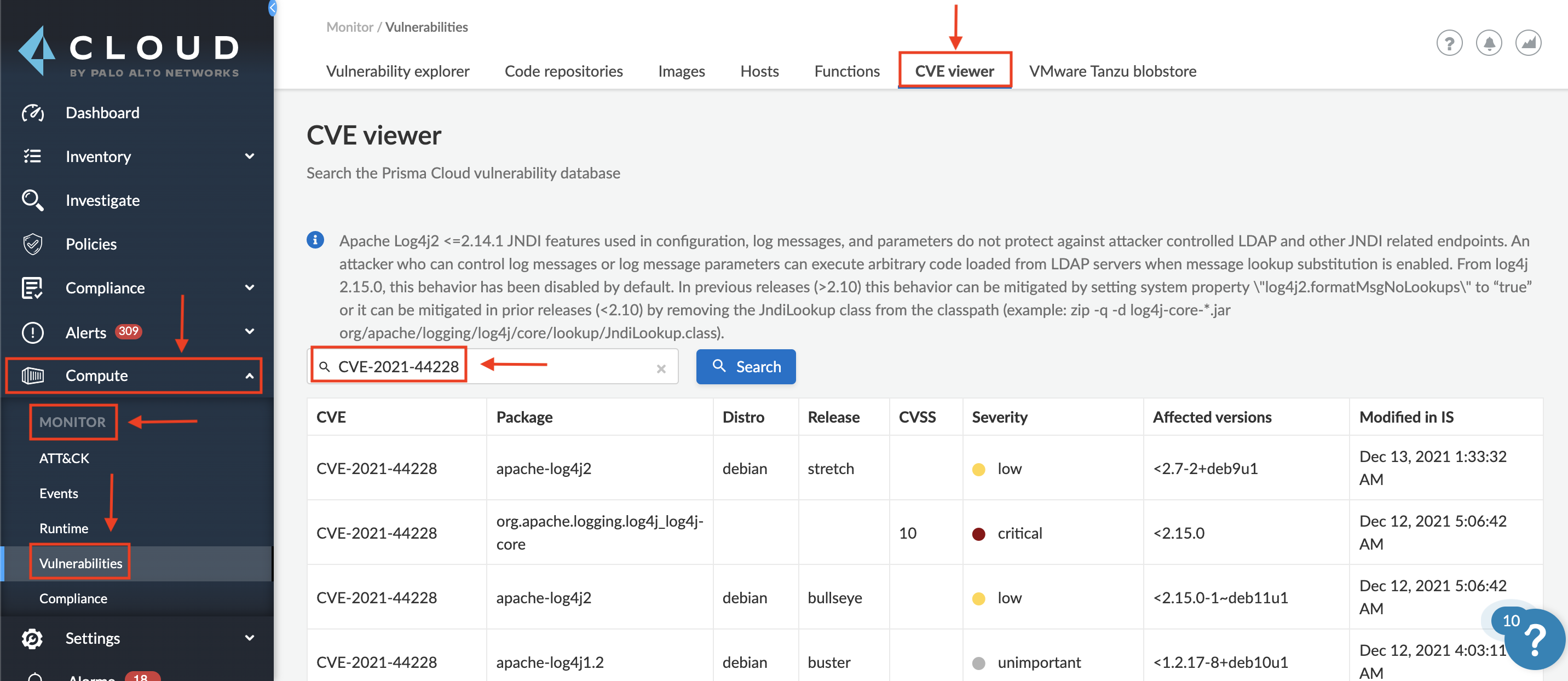Open Runtime under Monitor

[x=64, y=528]
